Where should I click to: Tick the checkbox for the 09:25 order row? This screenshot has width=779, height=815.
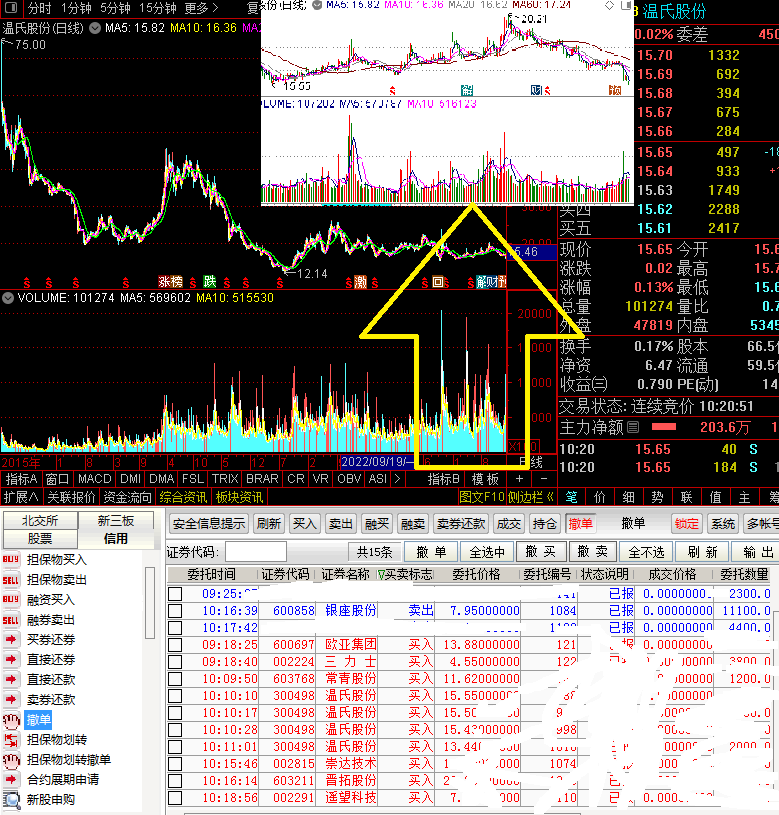(175, 594)
